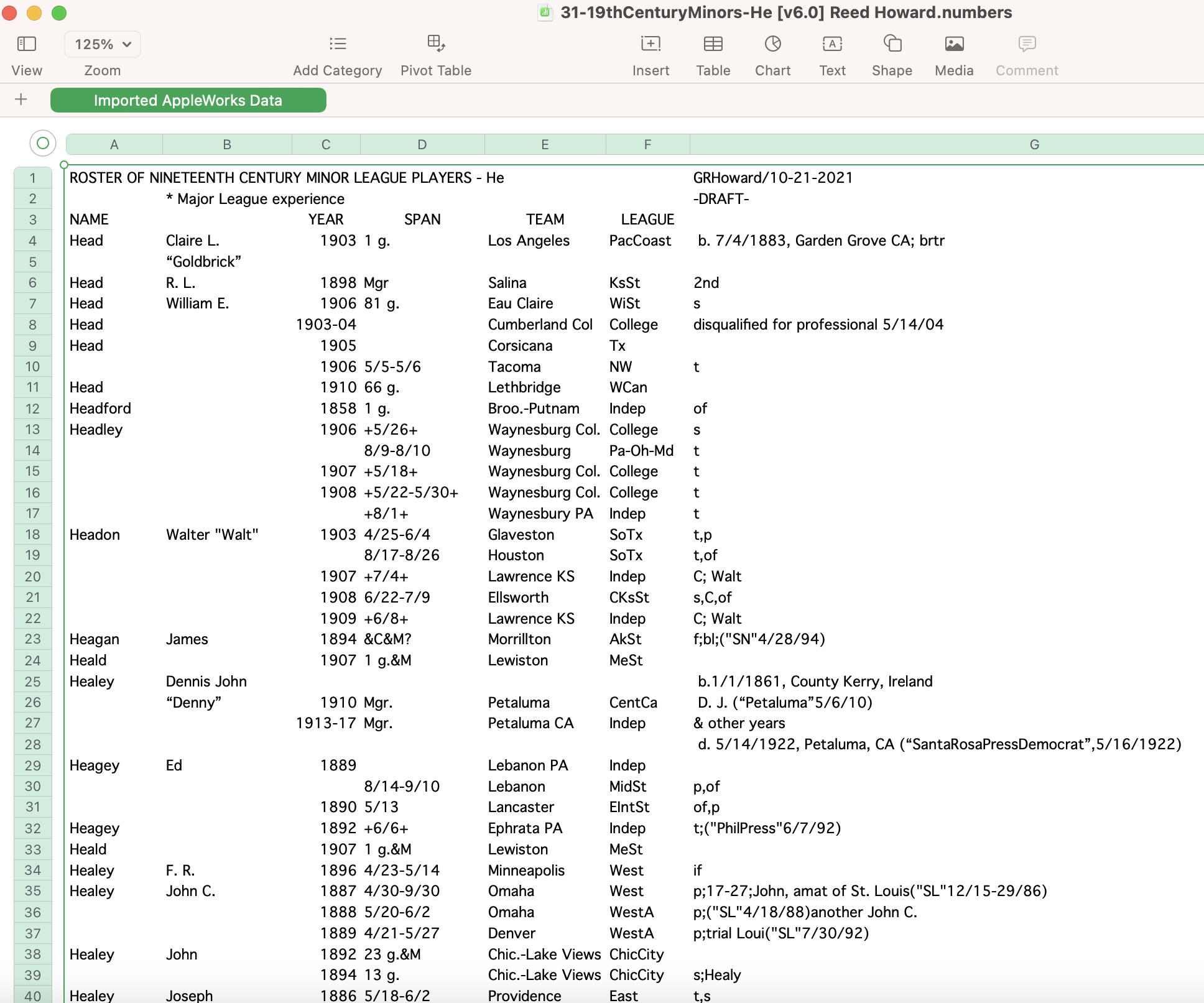Click the roster title cell in row 1
Image resolution: width=1204 pixels, height=1003 pixels.
click(x=287, y=178)
